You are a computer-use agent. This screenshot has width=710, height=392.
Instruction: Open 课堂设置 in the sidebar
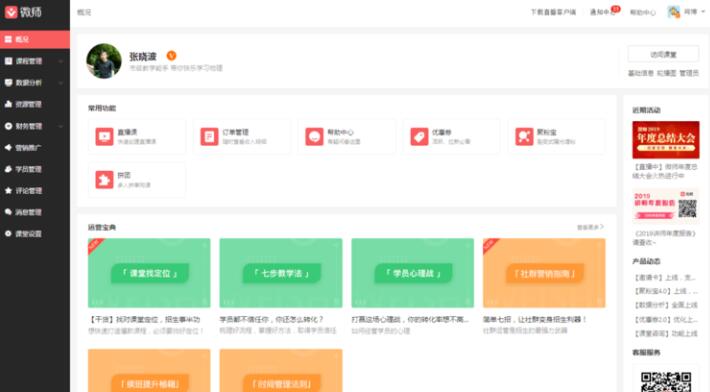pos(35,234)
